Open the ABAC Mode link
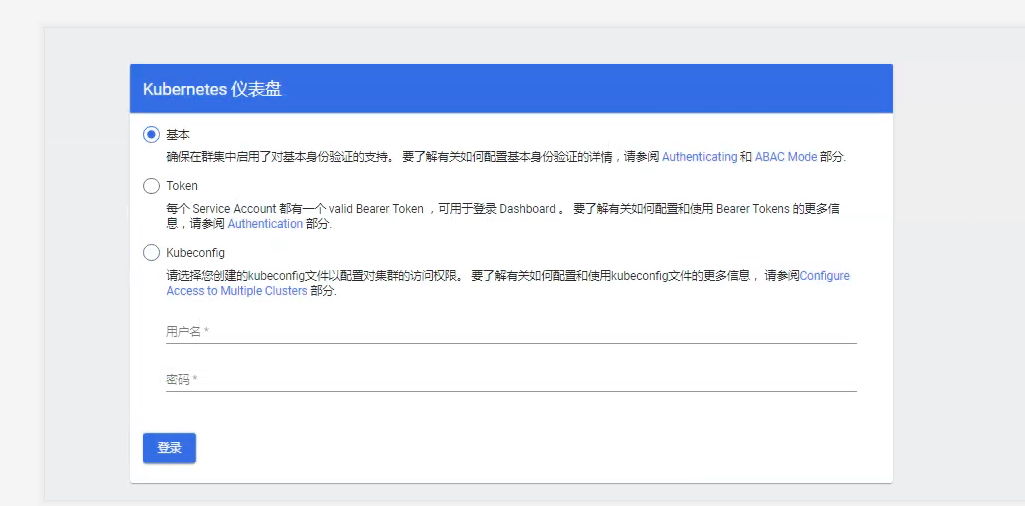This screenshot has height=506, width=1025. (x=786, y=157)
